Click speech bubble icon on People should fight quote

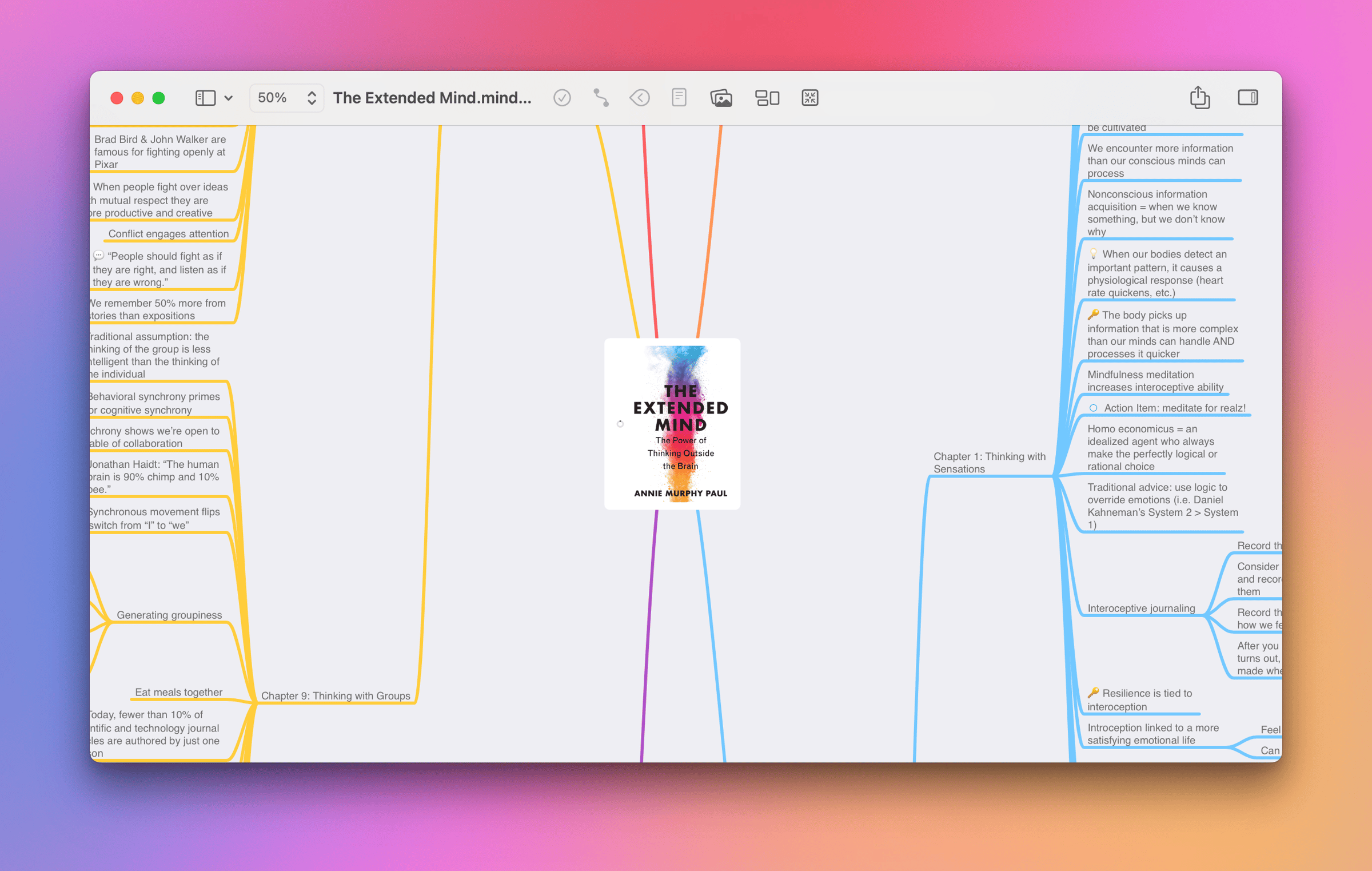pos(99,255)
